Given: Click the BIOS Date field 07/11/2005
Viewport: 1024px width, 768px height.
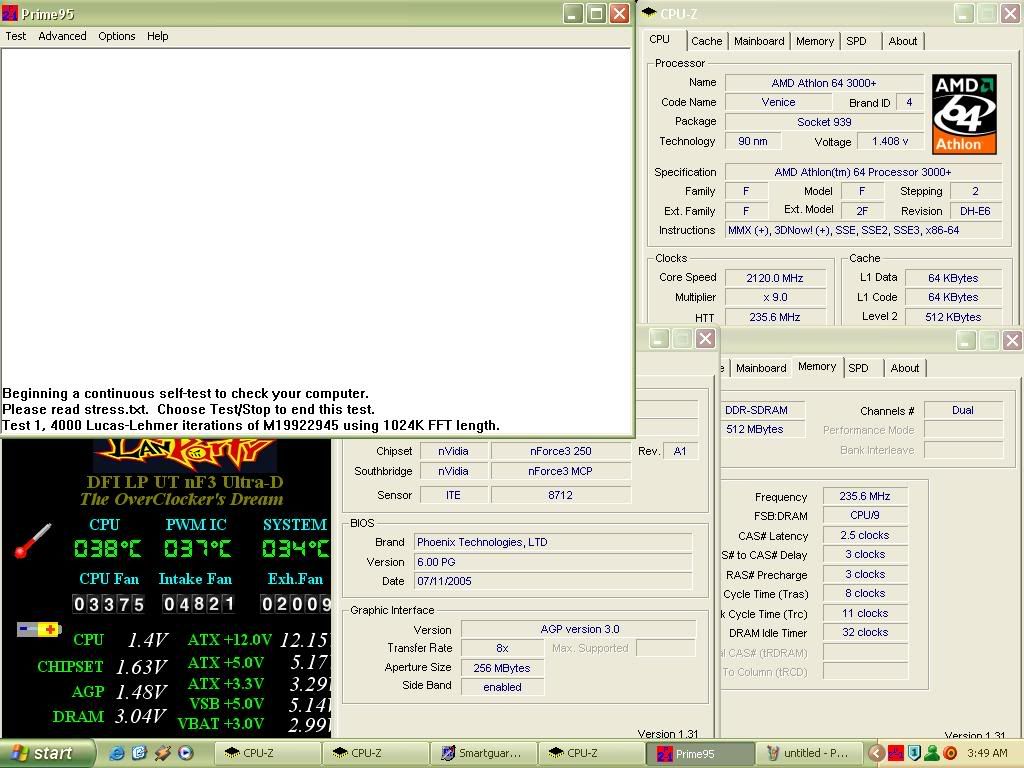Looking at the screenshot, I should (x=552, y=581).
